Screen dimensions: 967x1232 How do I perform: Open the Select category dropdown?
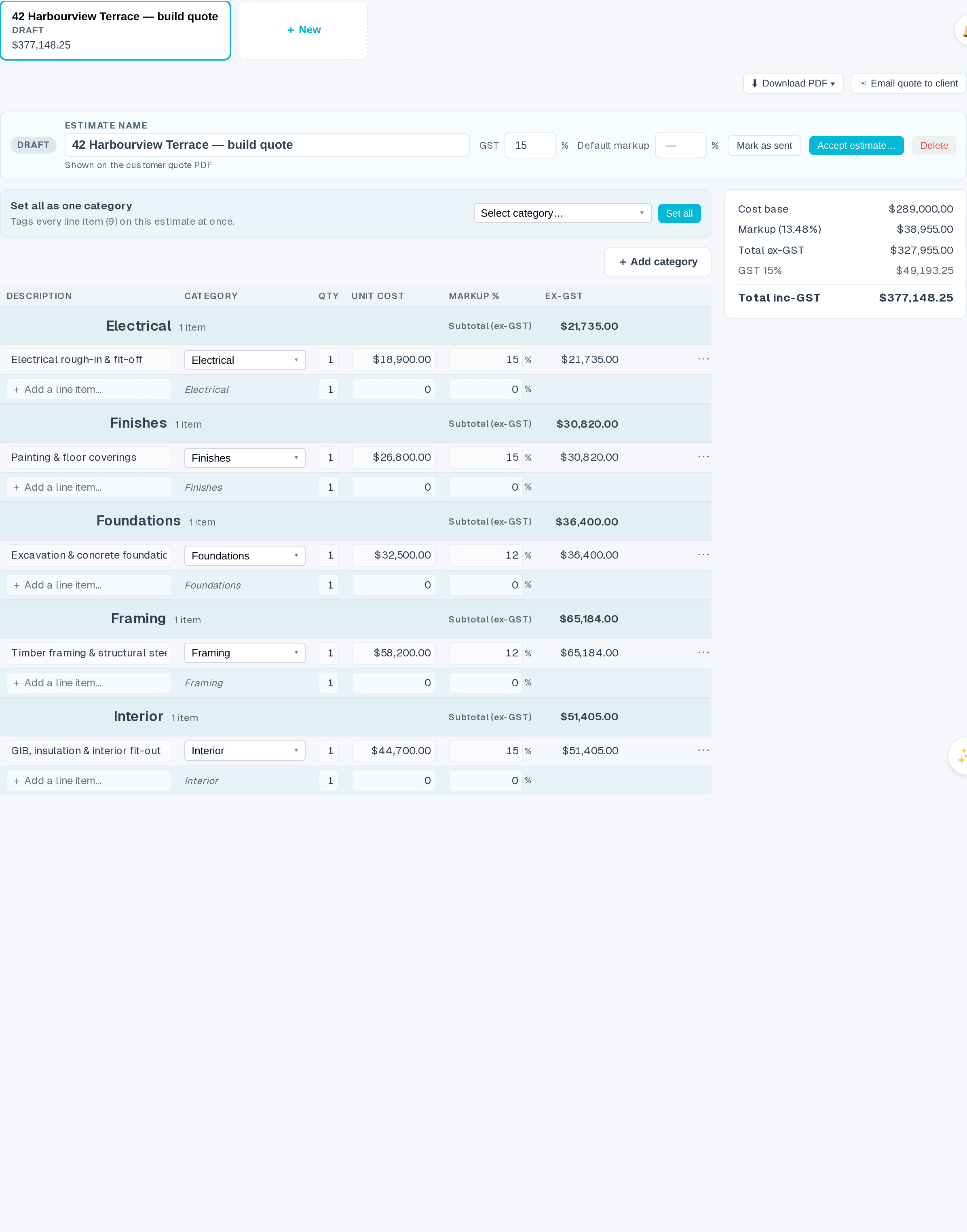point(562,213)
